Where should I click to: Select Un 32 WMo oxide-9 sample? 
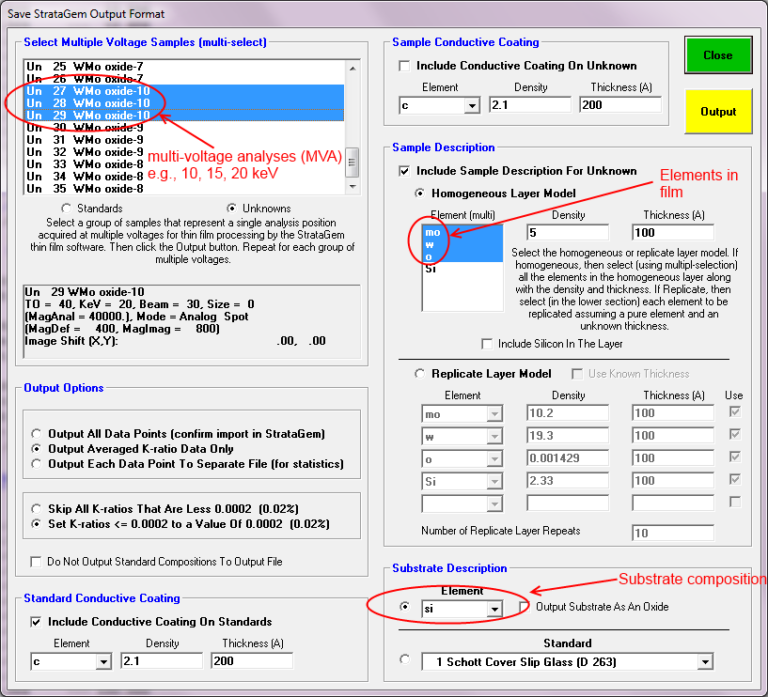pos(184,152)
